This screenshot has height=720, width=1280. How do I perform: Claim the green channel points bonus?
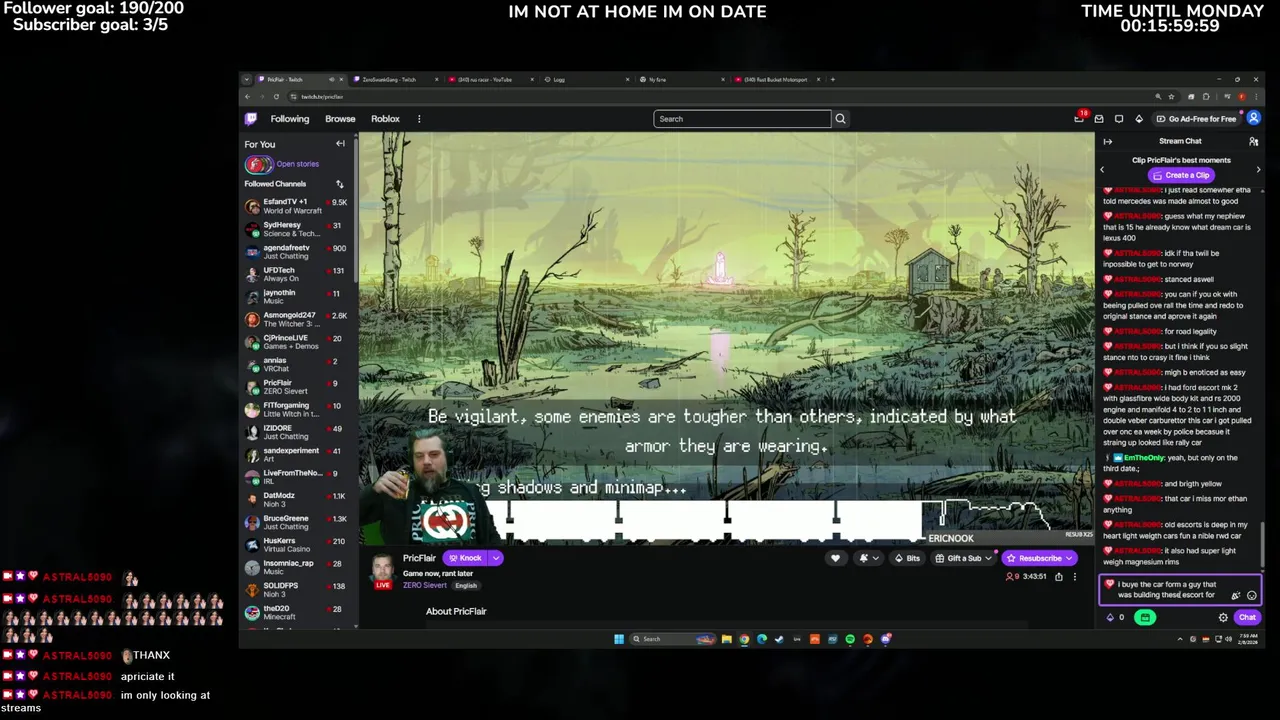click(x=1145, y=618)
